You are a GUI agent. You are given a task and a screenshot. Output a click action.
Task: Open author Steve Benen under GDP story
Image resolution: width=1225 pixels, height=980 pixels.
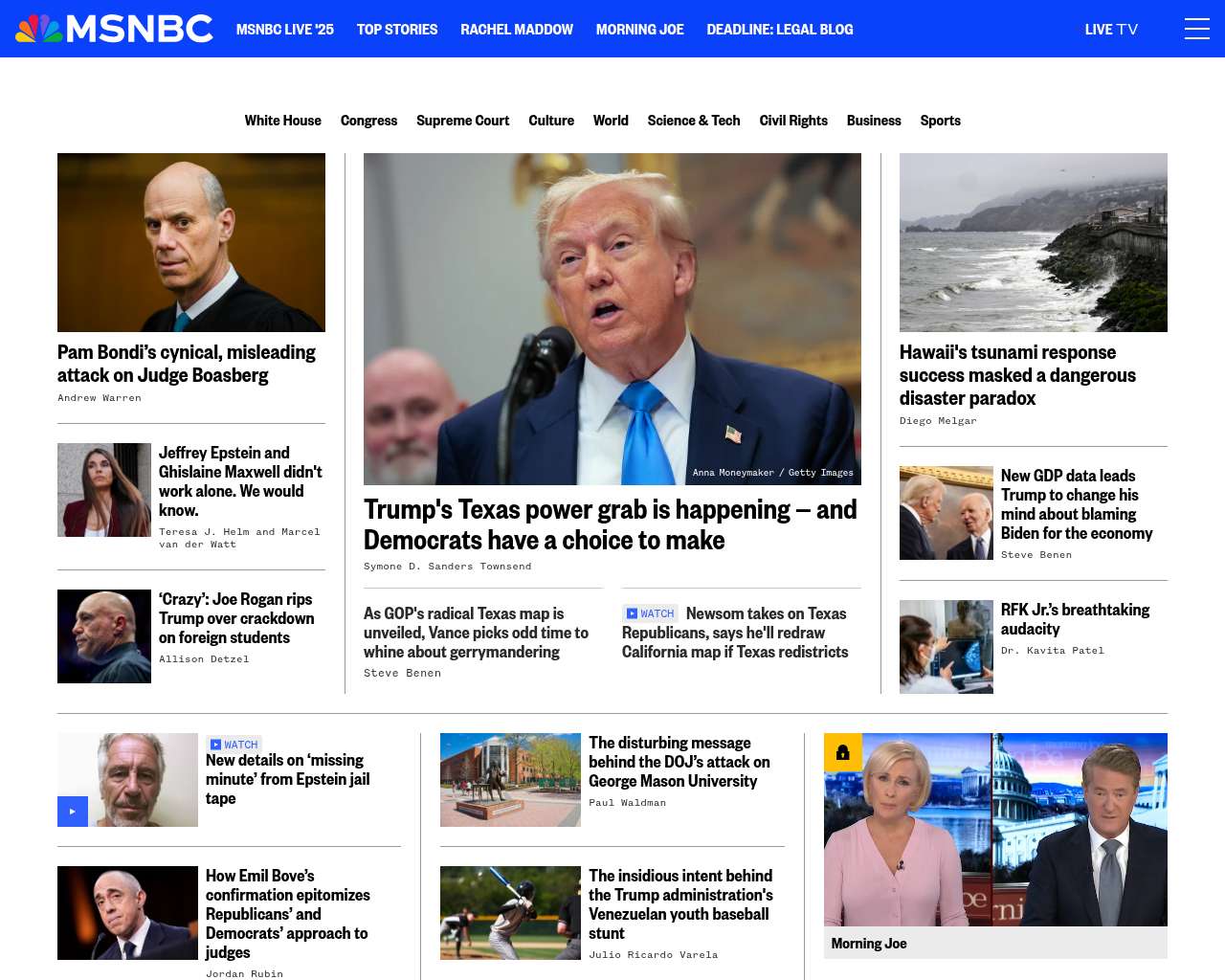(x=1036, y=555)
